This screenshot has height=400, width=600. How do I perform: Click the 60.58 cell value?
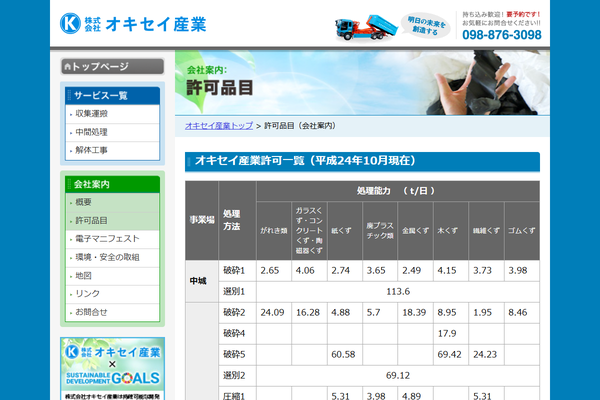coord(343,355)
